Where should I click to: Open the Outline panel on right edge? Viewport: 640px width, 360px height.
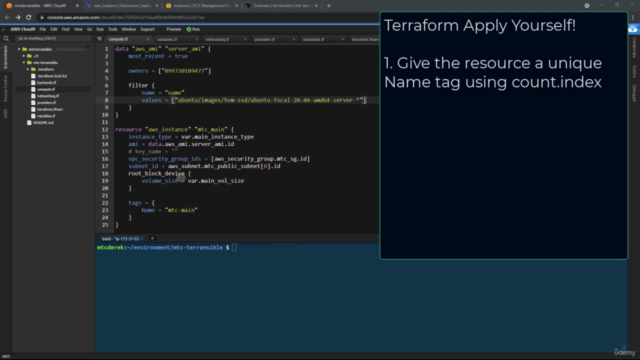[x=634, y=71]
